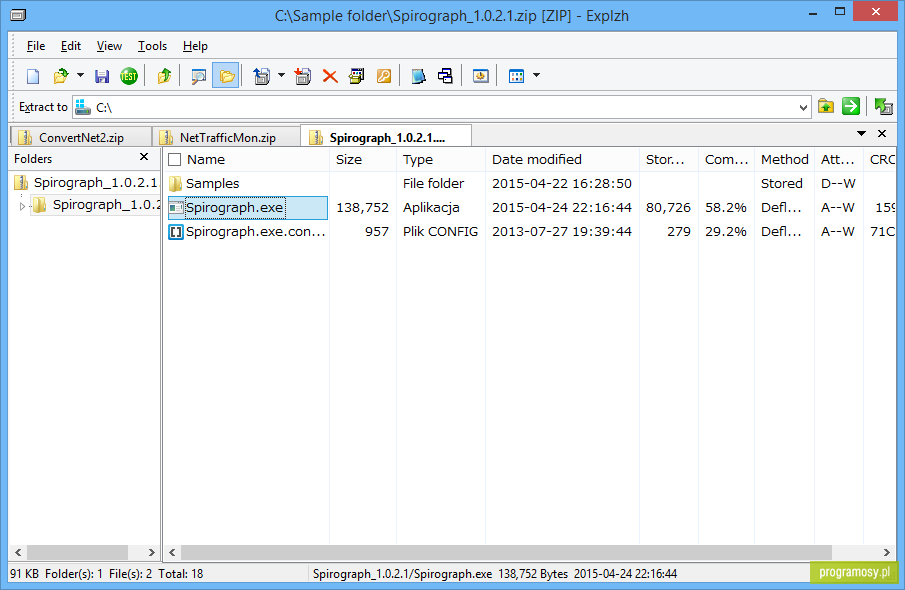Click the Add files to archive icon
Image resolution: width=905 pixels, height=590 pixels.
coord(302,76)
